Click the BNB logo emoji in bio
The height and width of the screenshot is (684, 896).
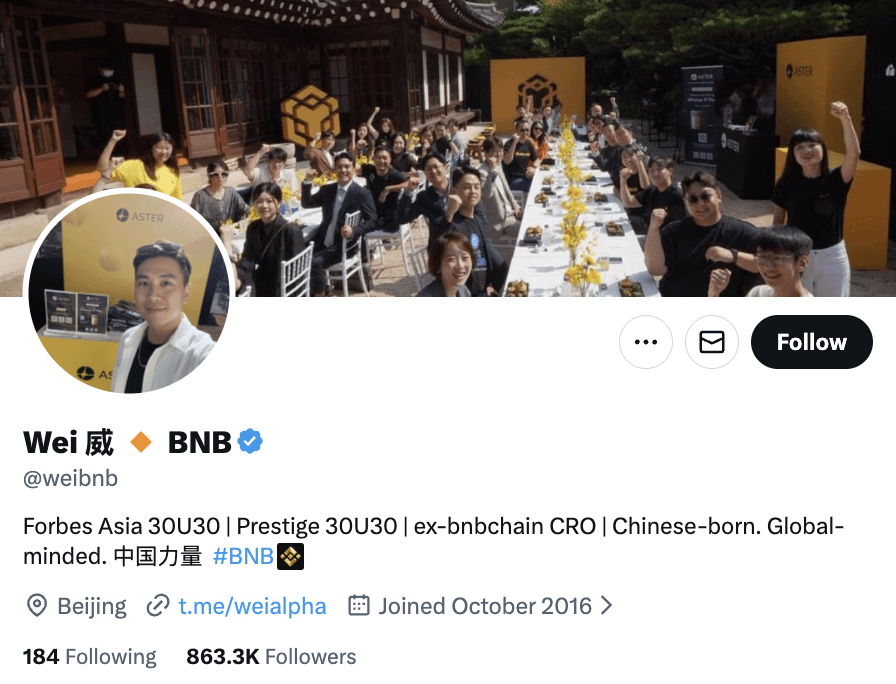(290, 557)
